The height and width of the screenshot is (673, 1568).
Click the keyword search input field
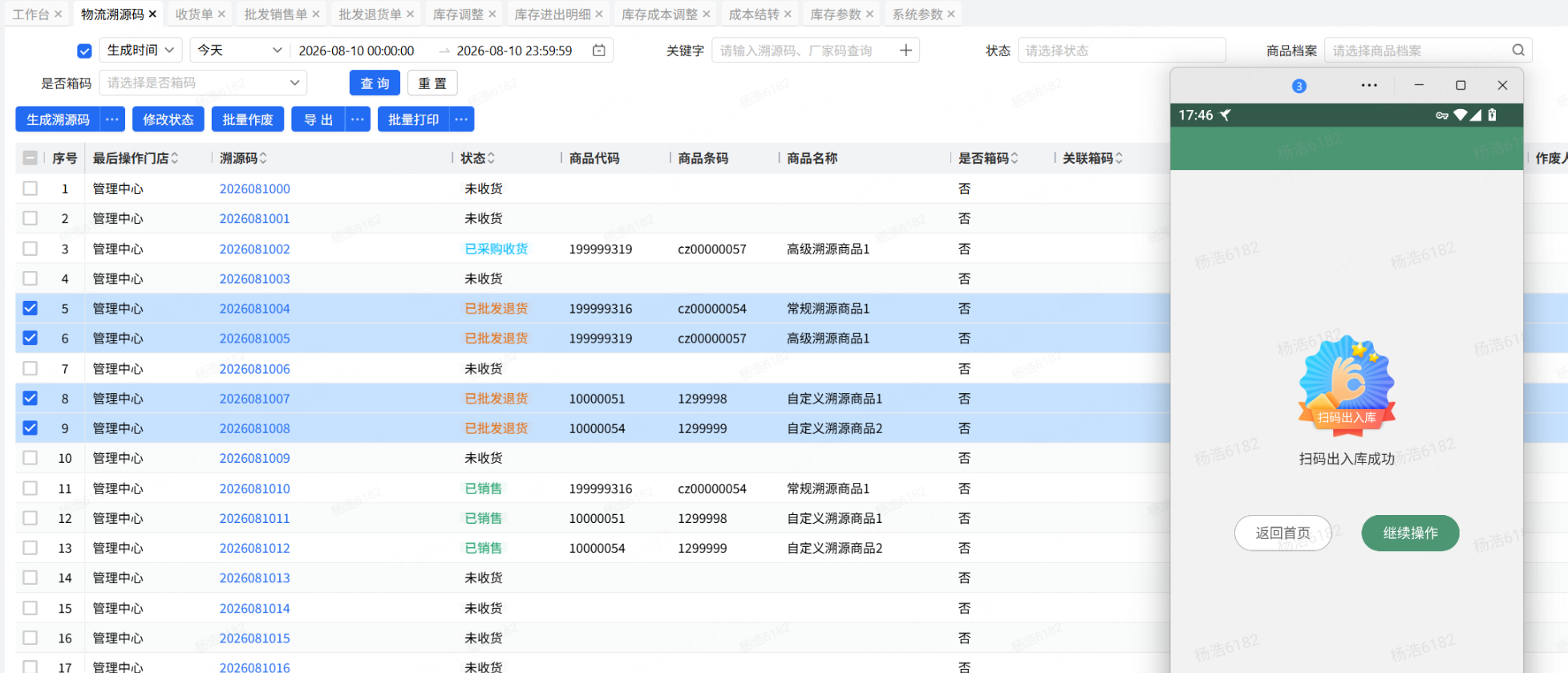pos(804,51)
